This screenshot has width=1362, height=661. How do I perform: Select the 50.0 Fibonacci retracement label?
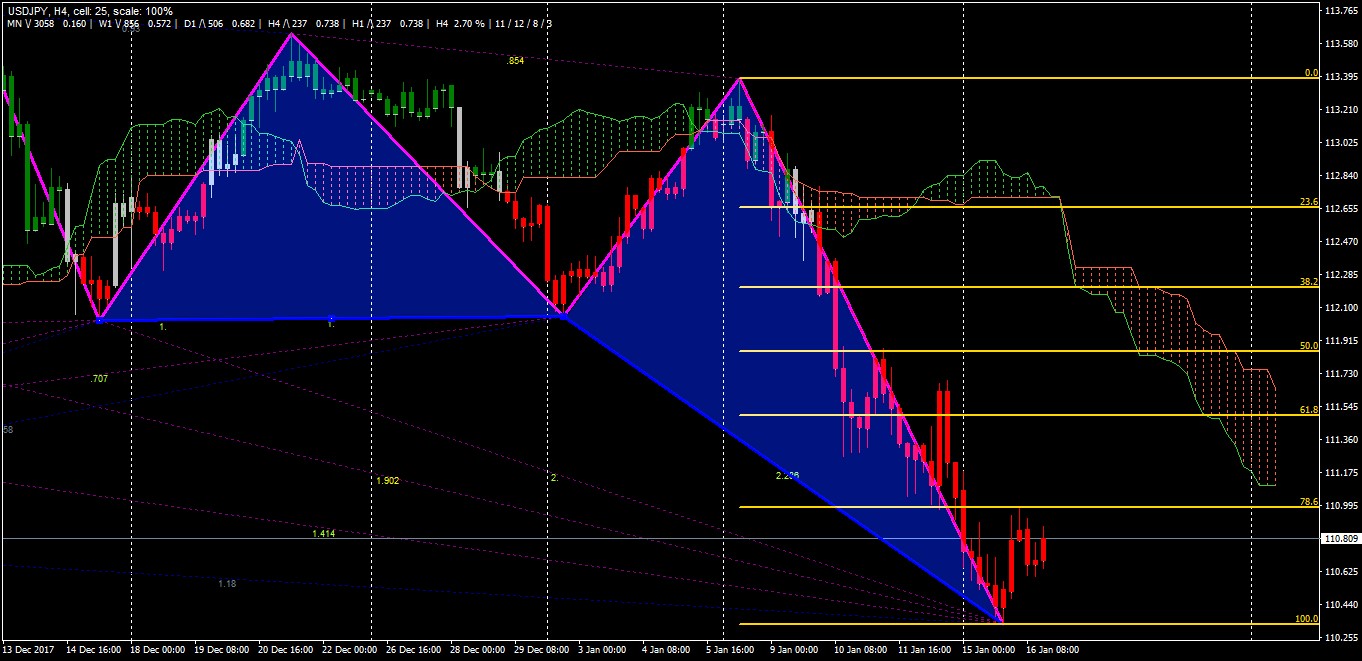[x=1309, y=346]
